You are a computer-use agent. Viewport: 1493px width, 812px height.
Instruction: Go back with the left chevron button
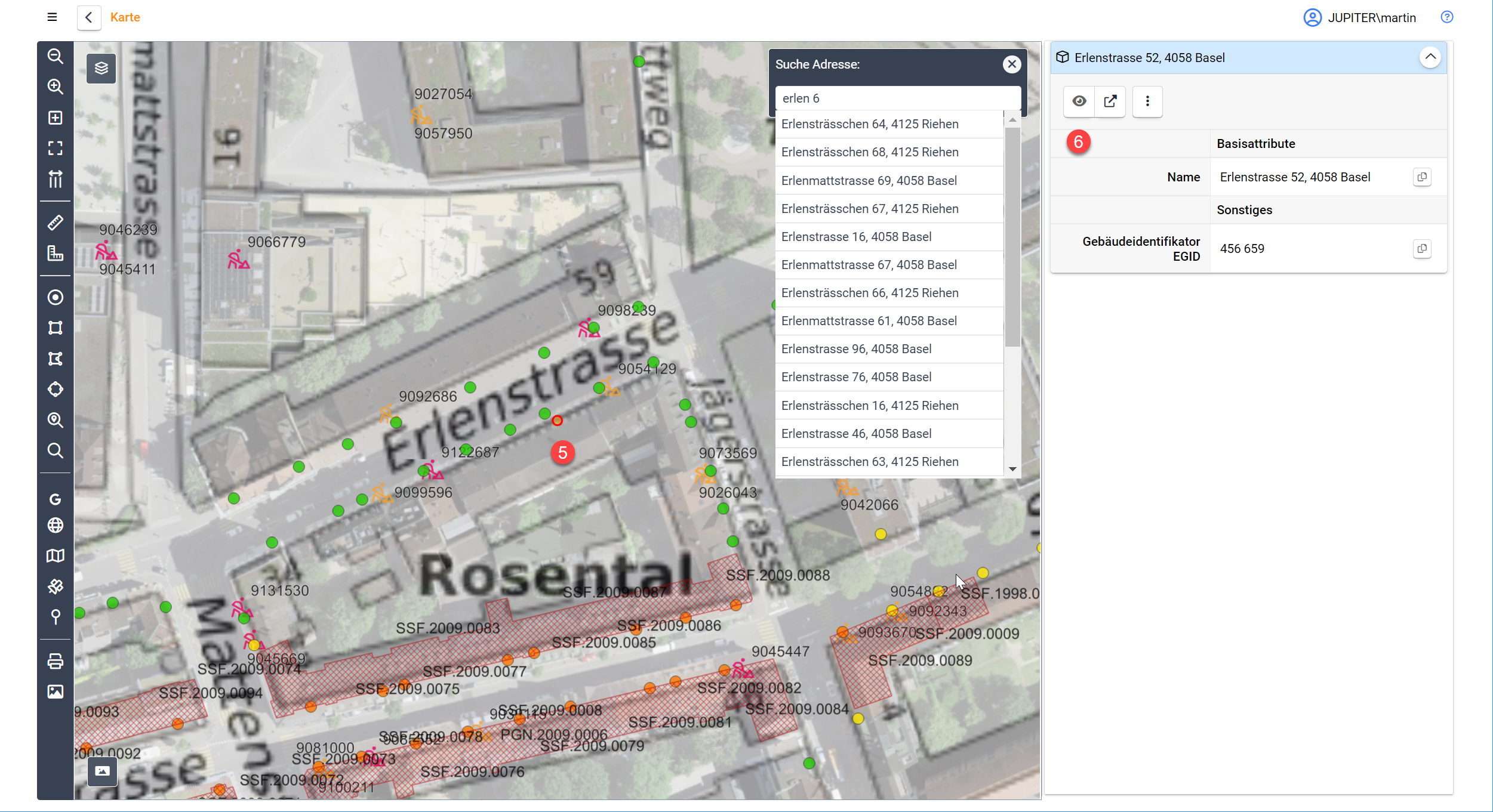[89, 17]
